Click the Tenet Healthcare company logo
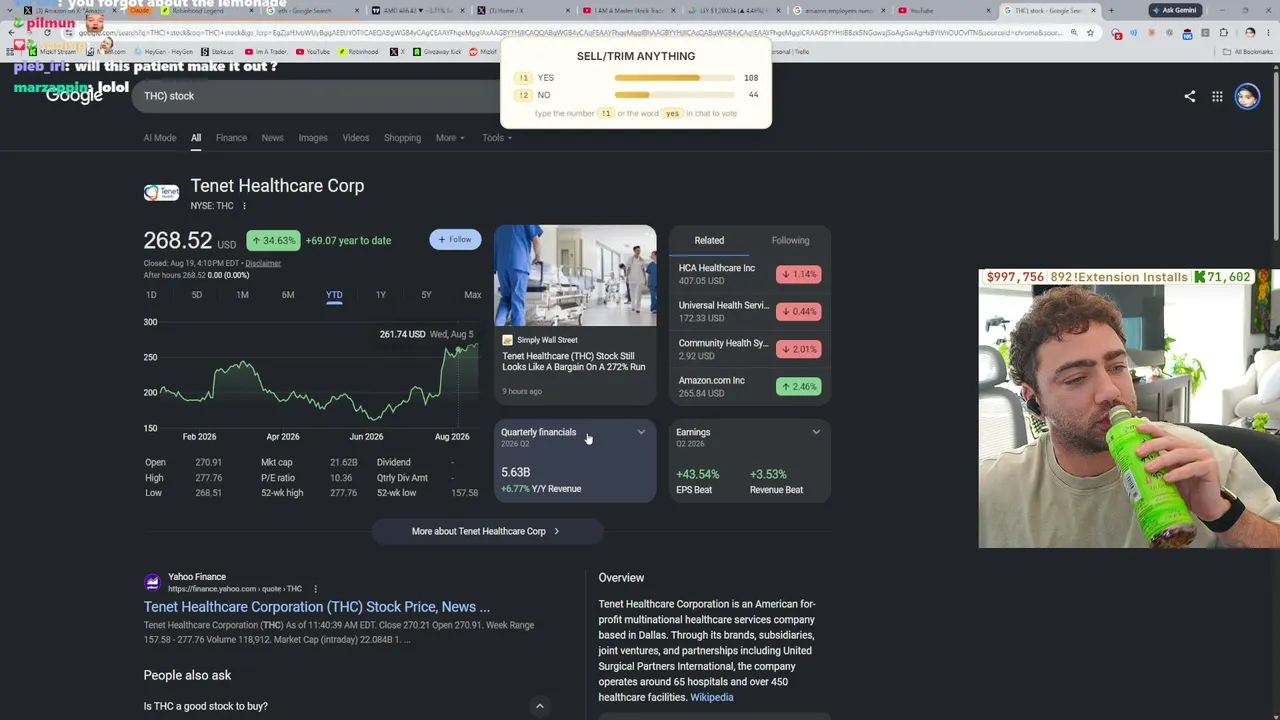 point(161,192)
